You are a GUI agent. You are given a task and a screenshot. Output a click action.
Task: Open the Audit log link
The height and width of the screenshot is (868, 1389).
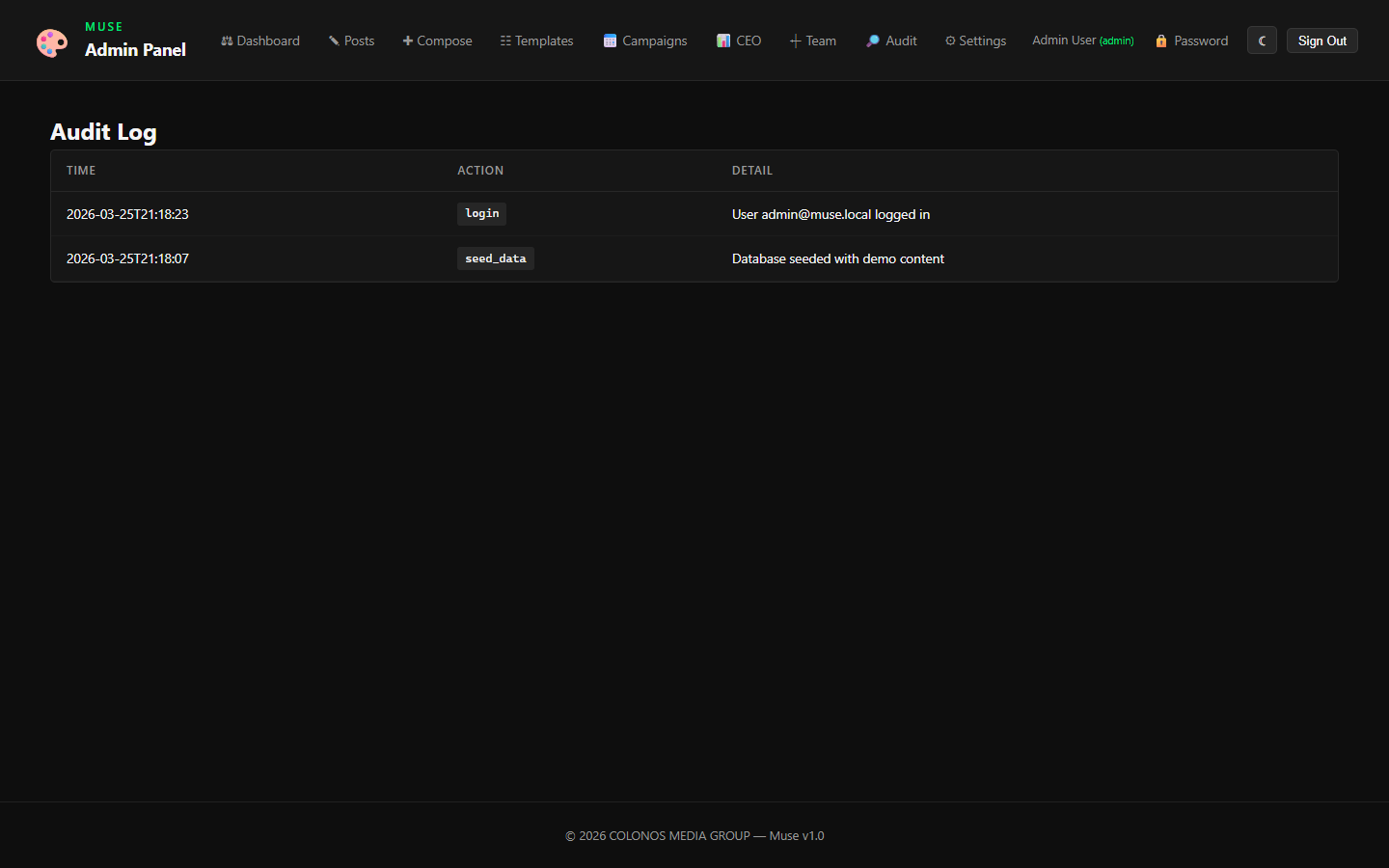pos(891,41)
